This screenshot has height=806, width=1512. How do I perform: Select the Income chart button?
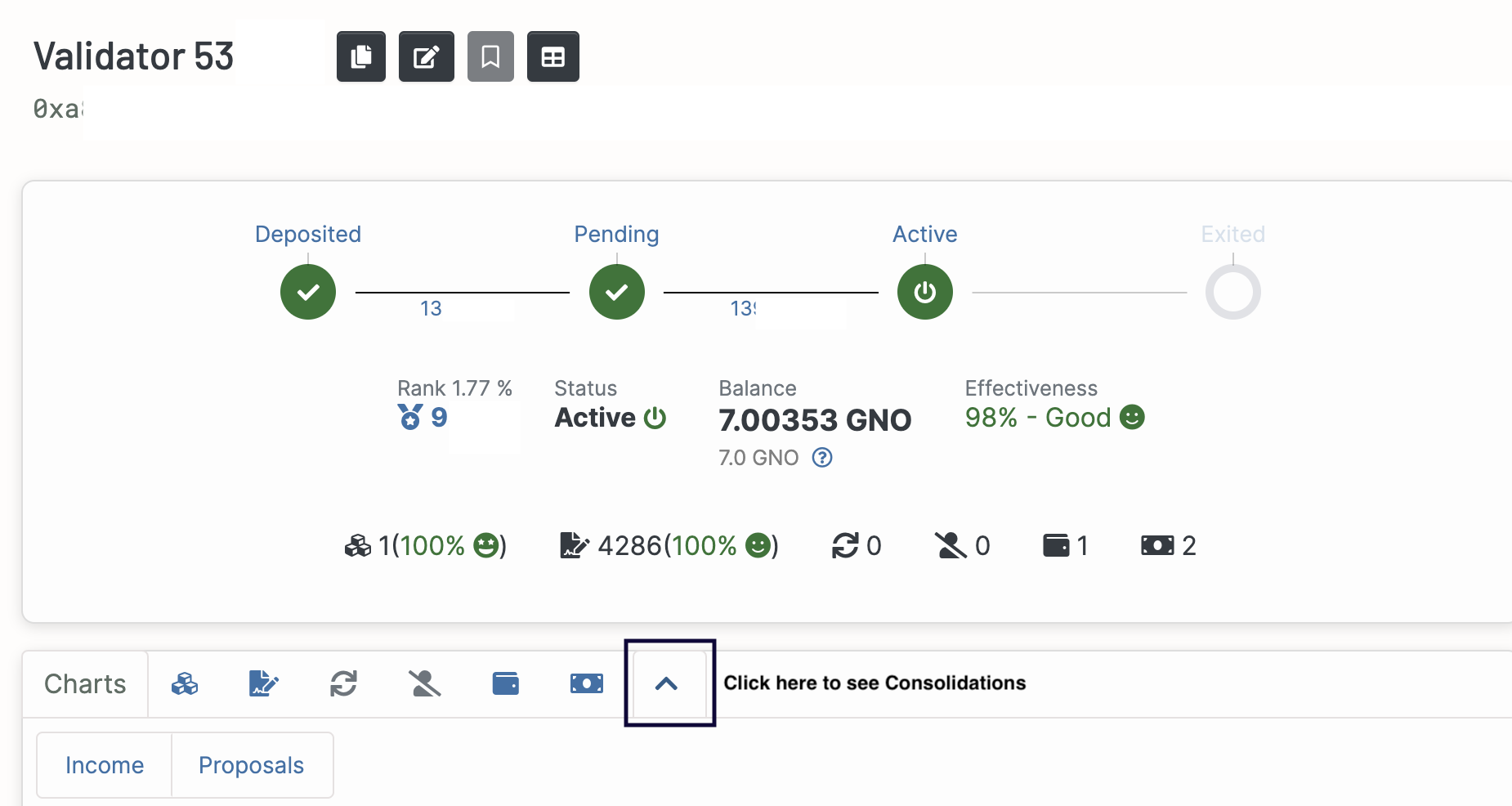point(105,765)
